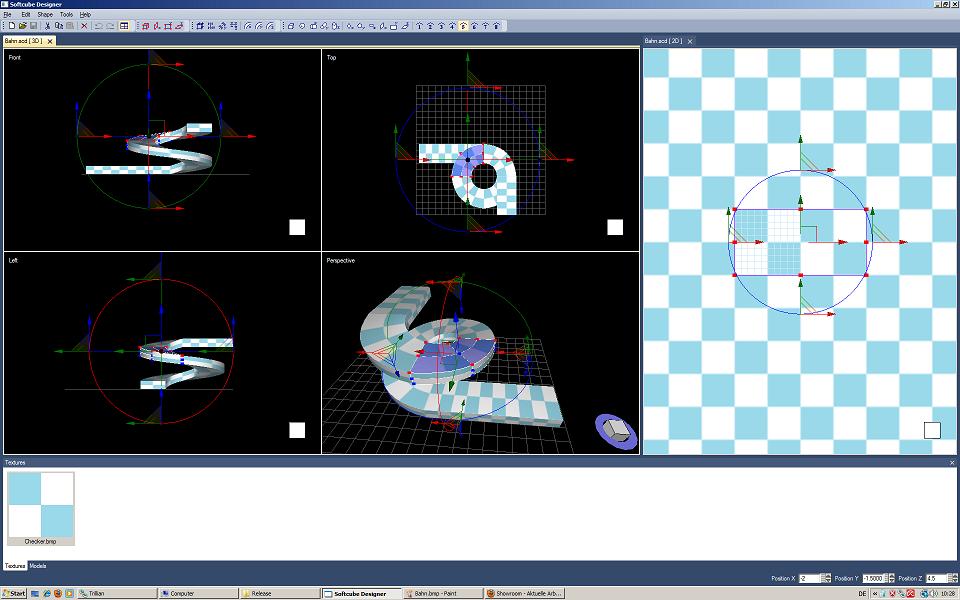Click the Open folder toolbar icon
The height and width of the screenshot is (600, 960).
pos(22,26)
